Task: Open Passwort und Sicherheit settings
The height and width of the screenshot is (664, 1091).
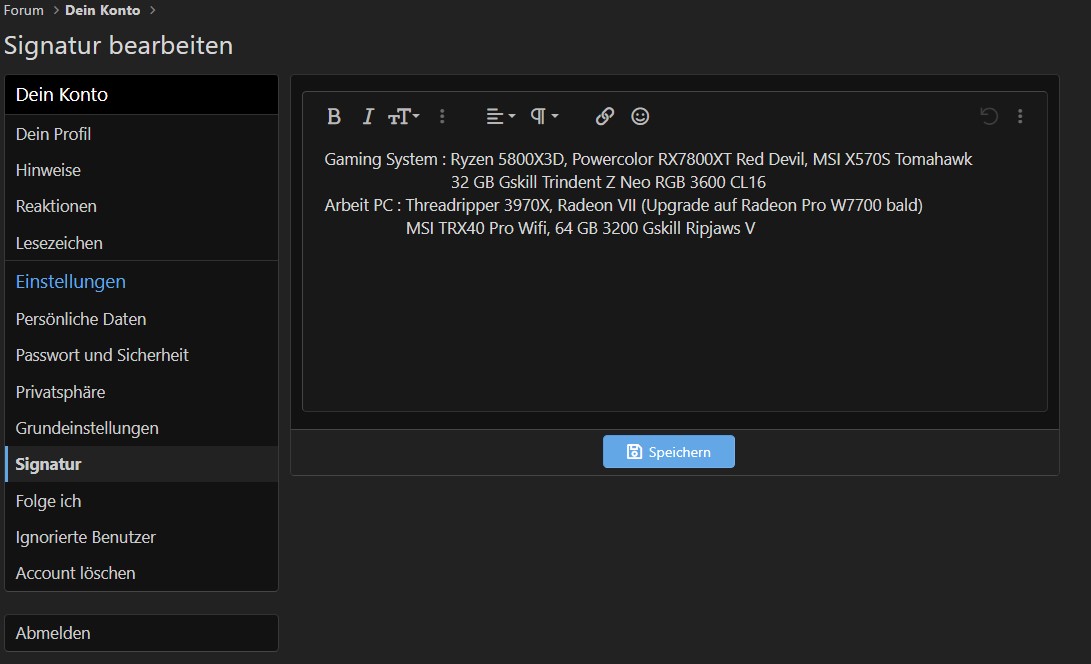Action: click(141, 355)
